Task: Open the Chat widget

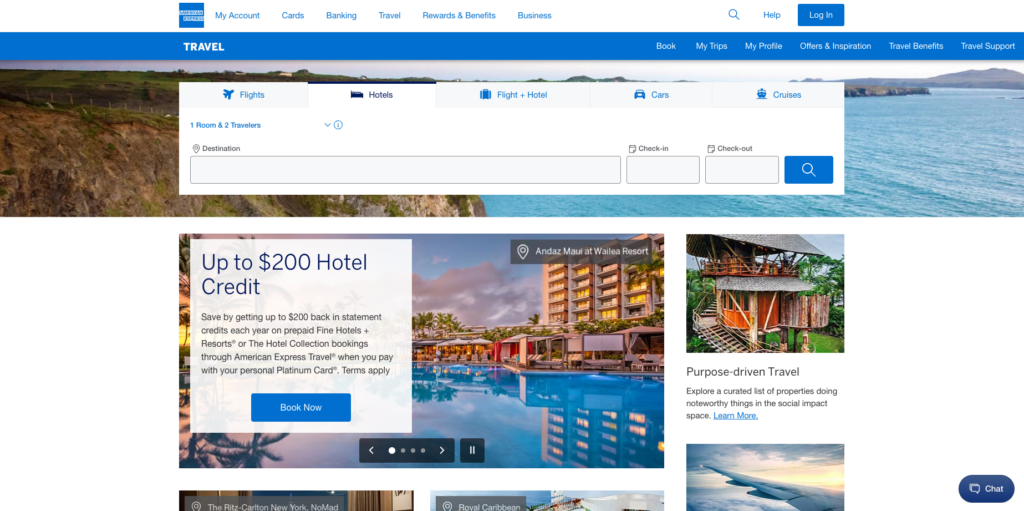Action: click(985, 488)
